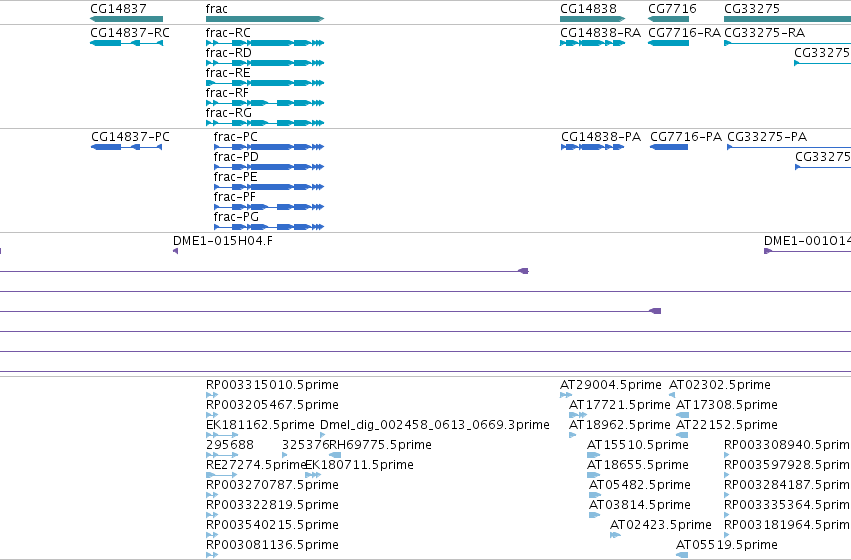The image size is (851, 560).
Task: Select the CG7716 gene label
Action: point(672,9)
